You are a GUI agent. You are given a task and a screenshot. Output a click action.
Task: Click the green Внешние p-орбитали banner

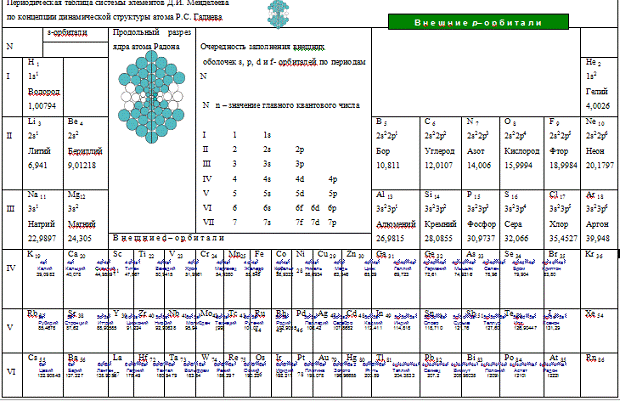tap(487, 22)
